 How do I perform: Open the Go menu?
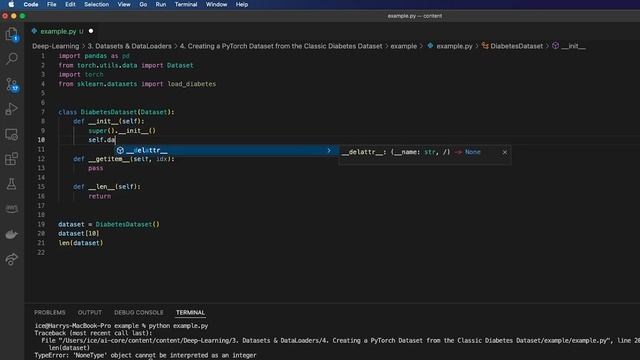(143, 4)
